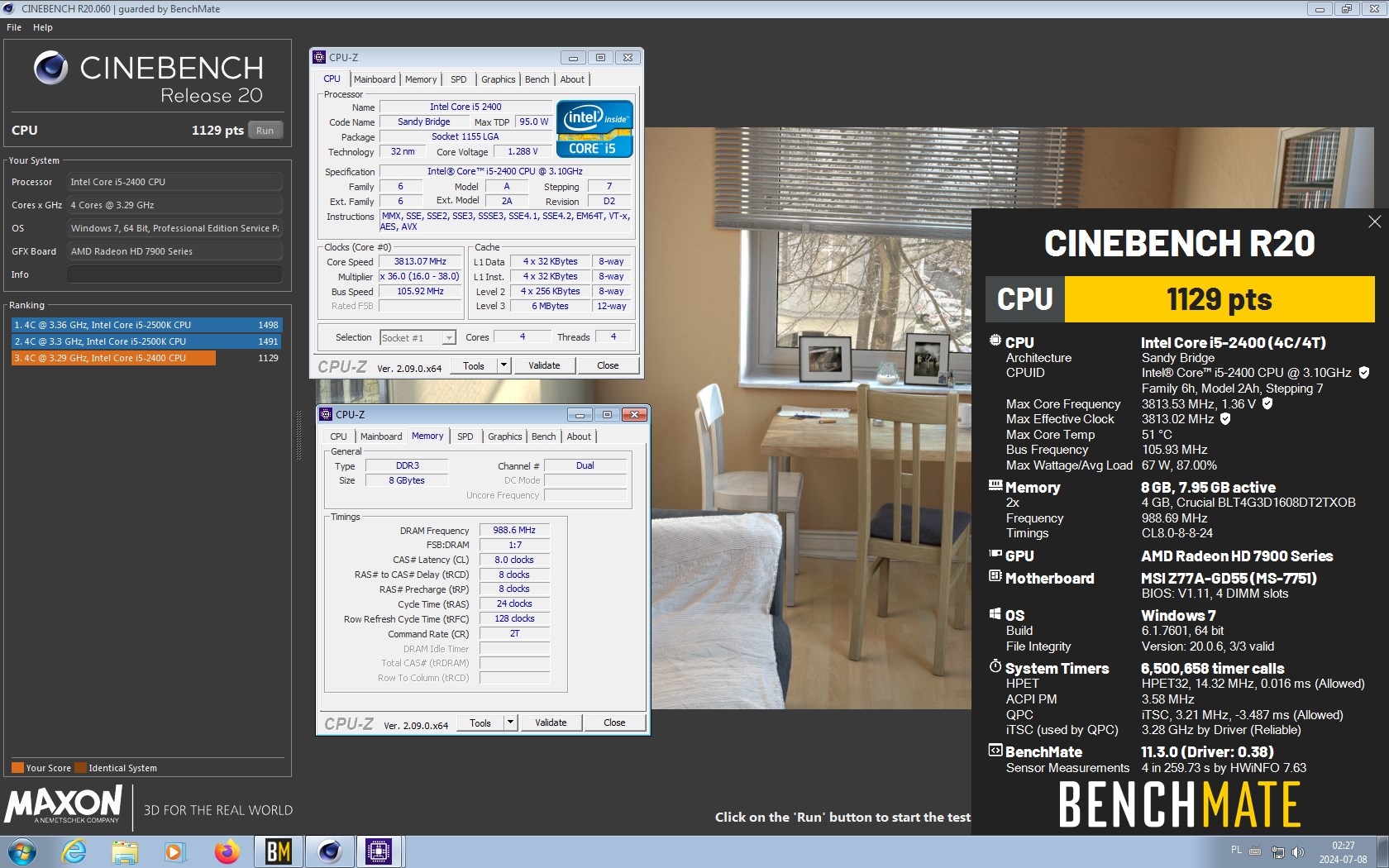Expand Tools dropdown arrow in top CPU-Z window
This screenshot has height=868, width=1389.
[504, 365]
